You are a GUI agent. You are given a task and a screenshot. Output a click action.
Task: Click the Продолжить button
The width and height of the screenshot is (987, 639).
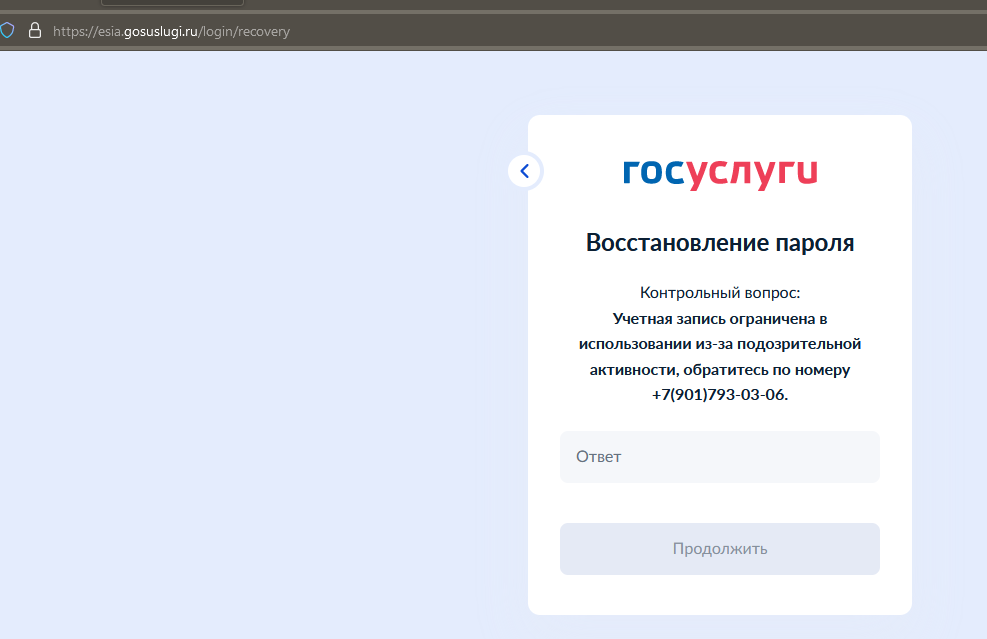[x=719, y=549]
